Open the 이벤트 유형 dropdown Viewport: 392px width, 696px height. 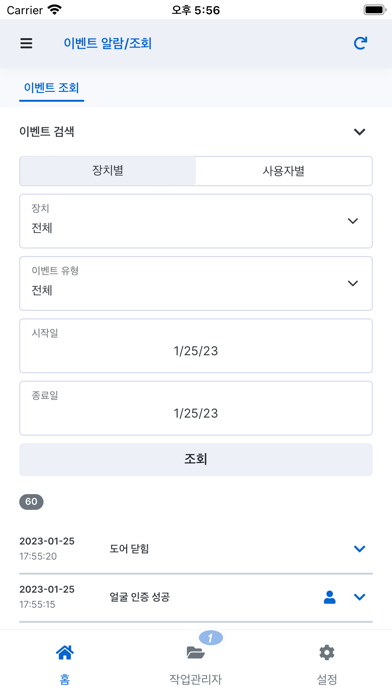196,283
